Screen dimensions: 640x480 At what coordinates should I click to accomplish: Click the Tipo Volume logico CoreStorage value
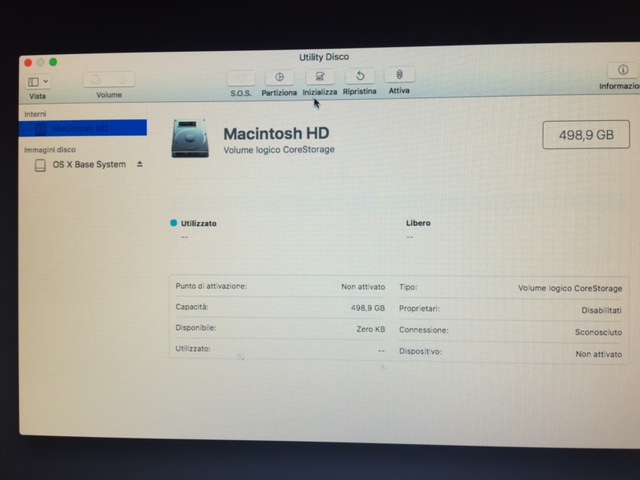click(570, 288)
